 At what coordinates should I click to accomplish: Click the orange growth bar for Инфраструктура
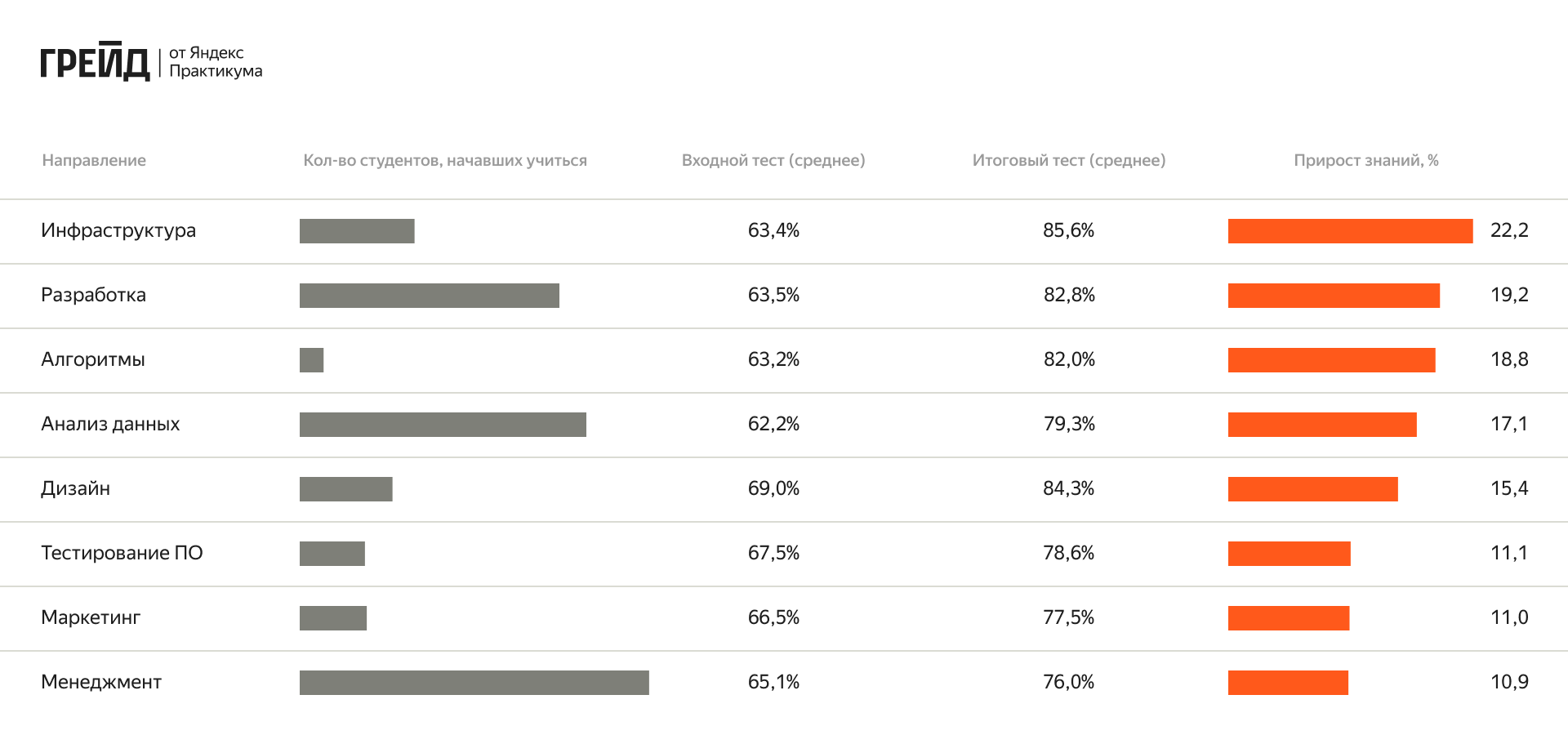click(x=1350, y=231)
